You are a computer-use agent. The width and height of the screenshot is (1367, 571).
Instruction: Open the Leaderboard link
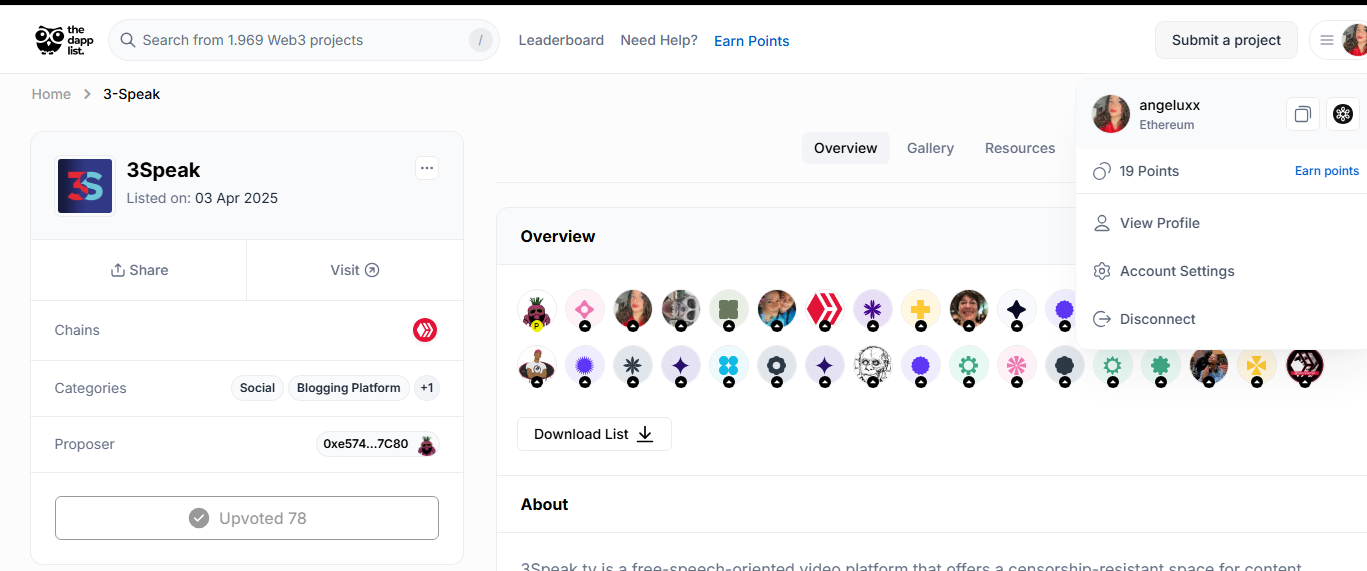[561, 40]
